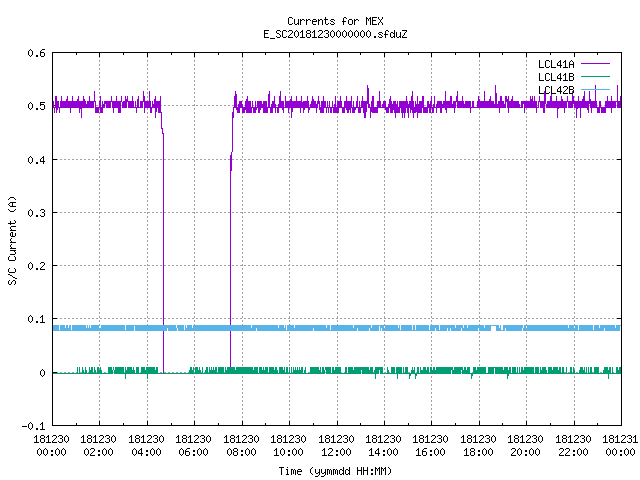Click the y-axis tick label '-0.1'
Viewport: 640px width, 480px height.
[x=33, y=426]
